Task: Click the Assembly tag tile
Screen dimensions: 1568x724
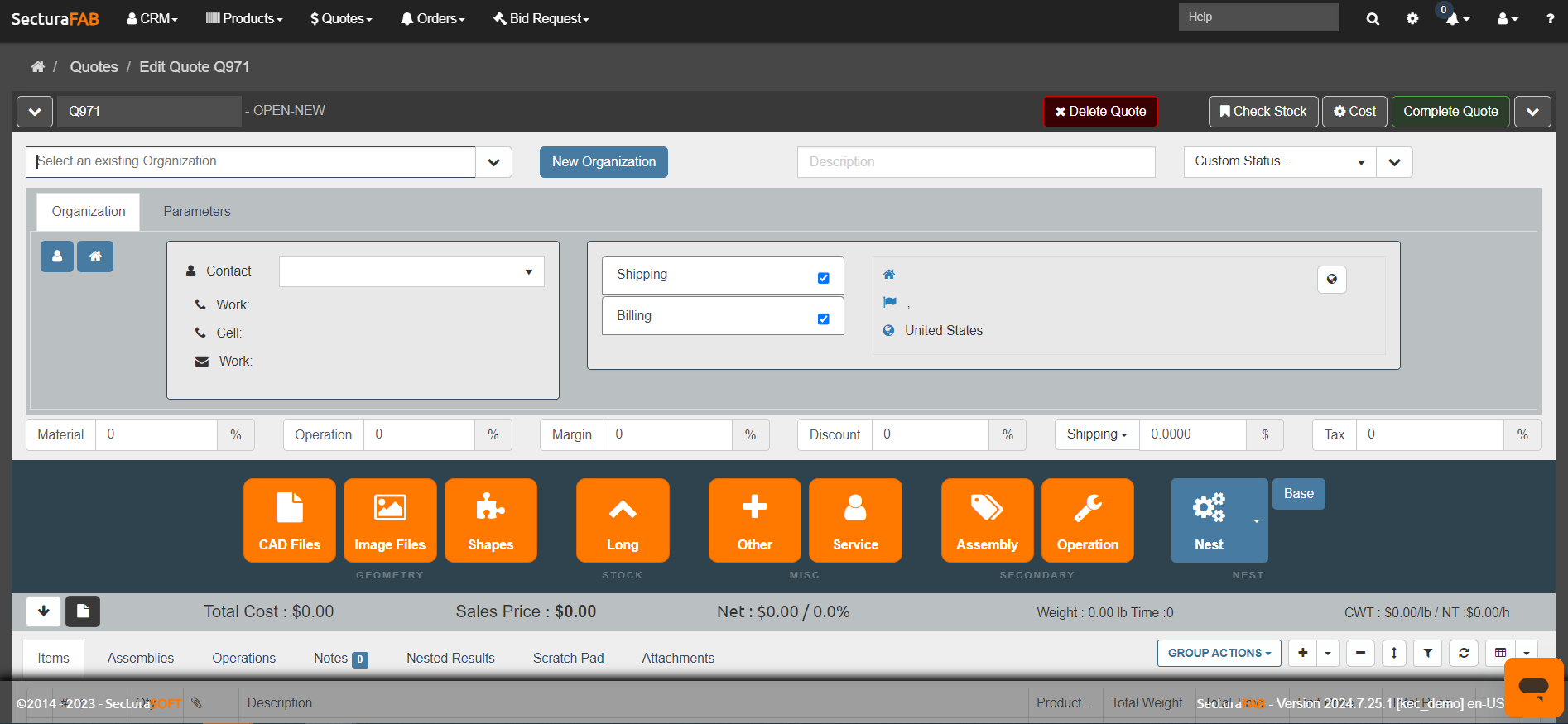Action: (x=987, y=520)
